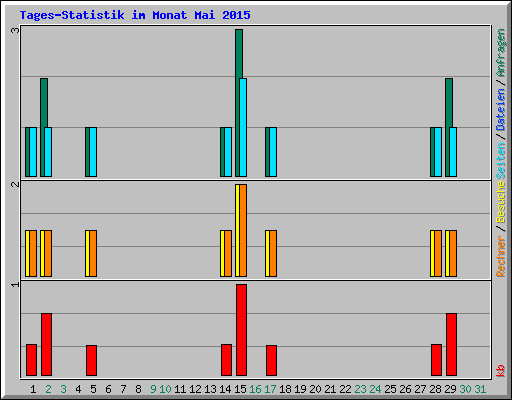Click green day label '10' on the x-axis
Image resolution: width=512 pixels, height=400 pixels.
(165, 389)
